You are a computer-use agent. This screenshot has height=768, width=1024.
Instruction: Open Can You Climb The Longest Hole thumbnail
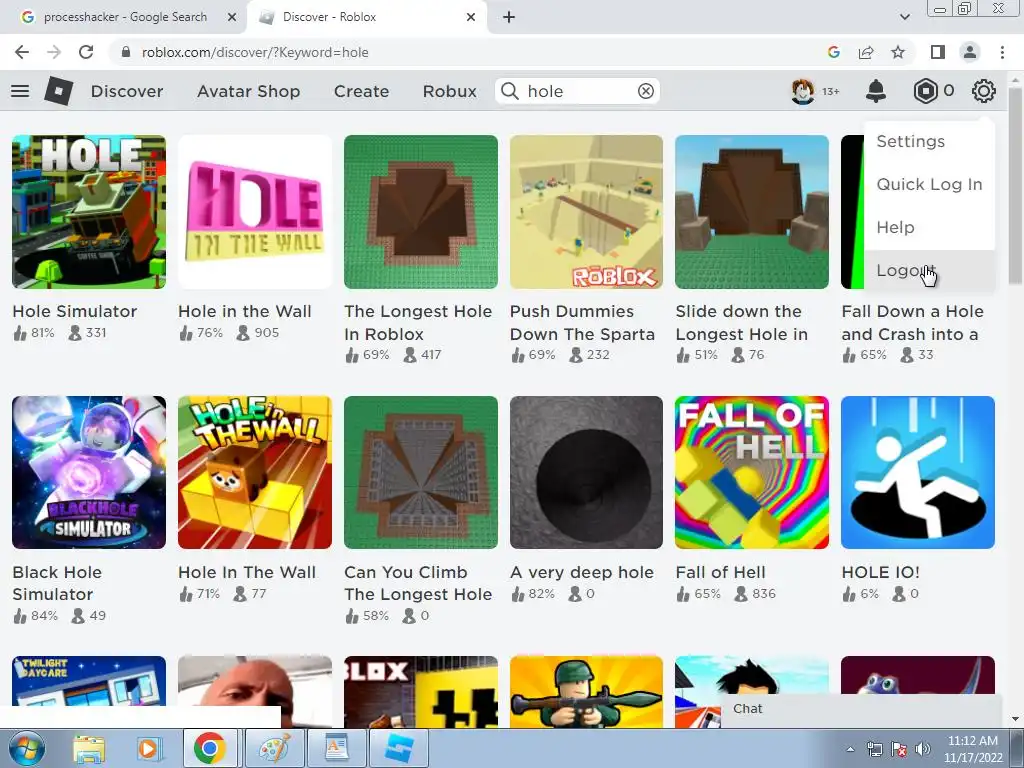pos(421,472)
